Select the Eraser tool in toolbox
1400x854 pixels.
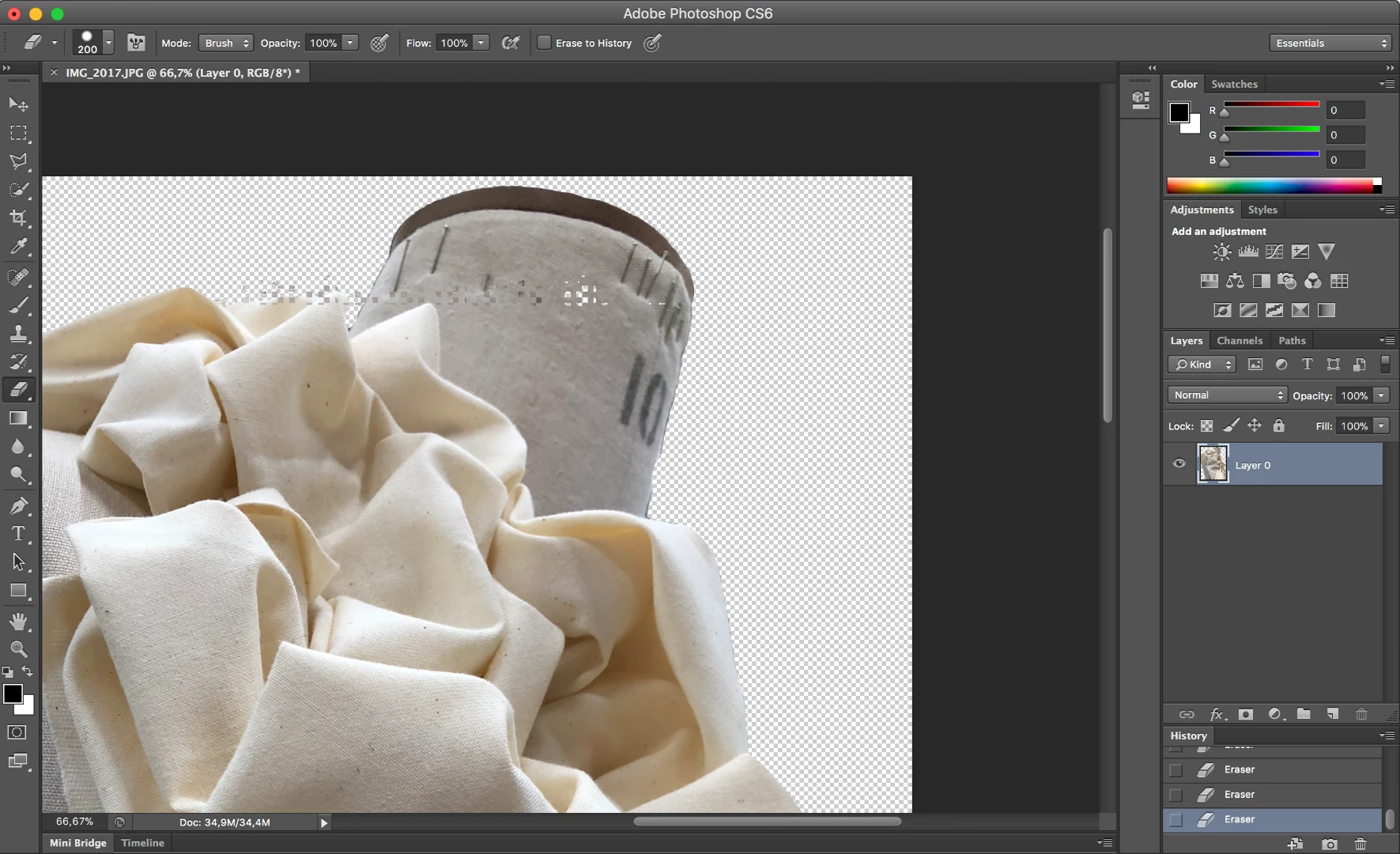click(18, 390)
